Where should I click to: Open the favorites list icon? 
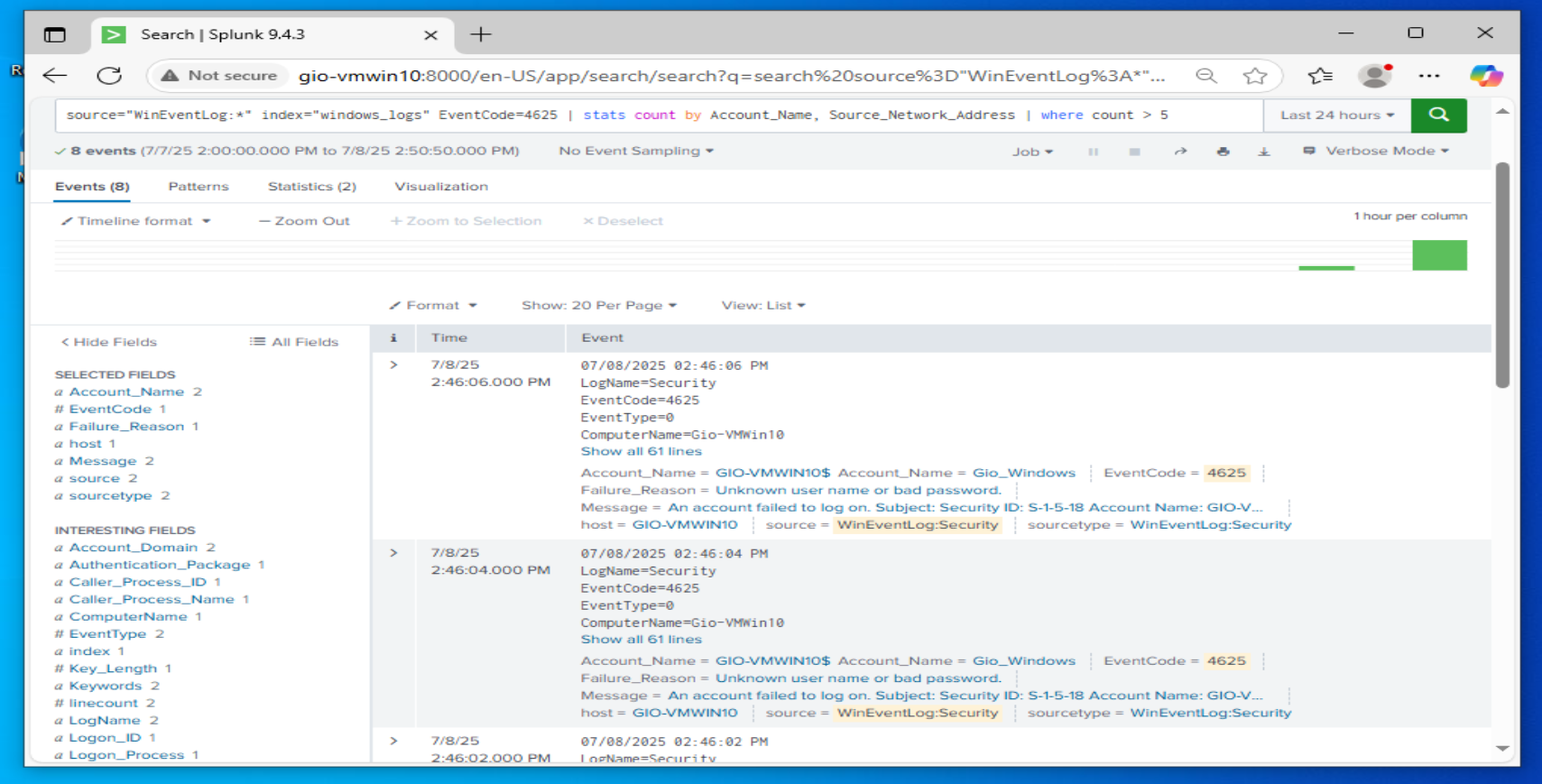(1320, 76)
